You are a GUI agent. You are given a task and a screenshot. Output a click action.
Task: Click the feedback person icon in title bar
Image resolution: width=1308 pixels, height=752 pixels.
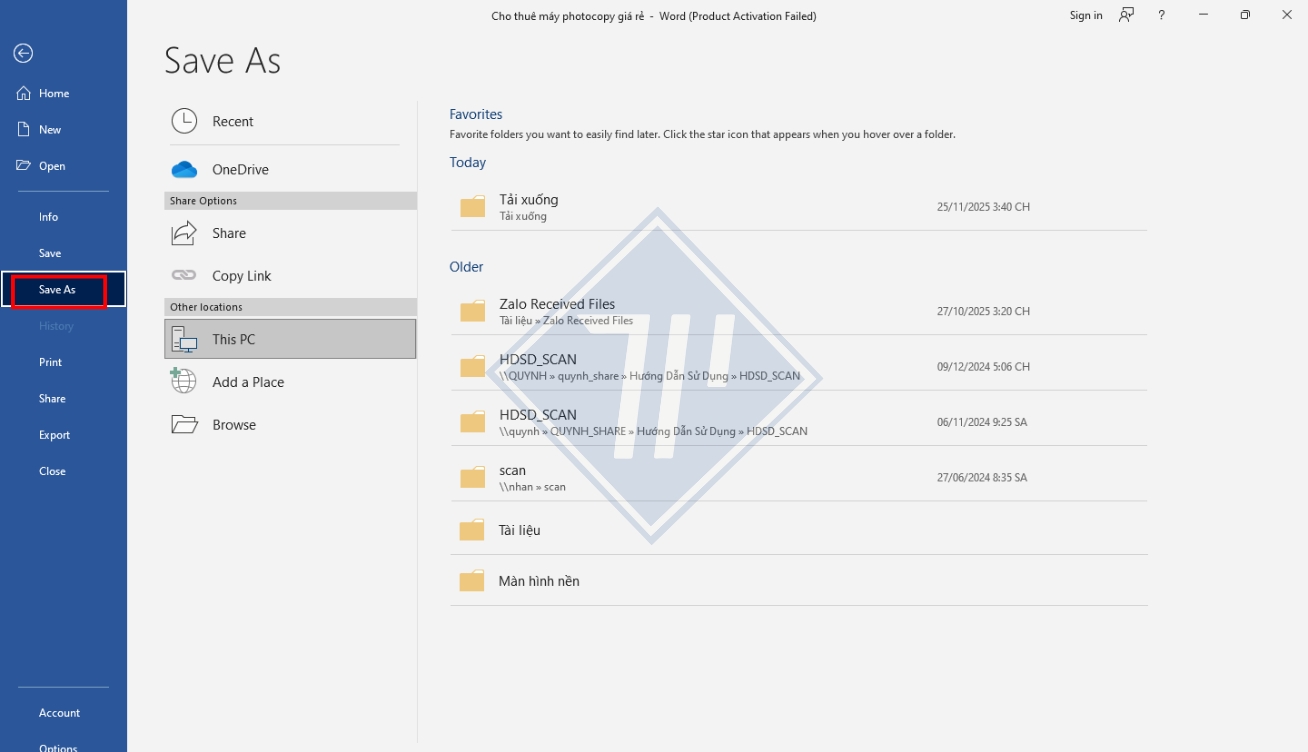coord(1127,15)
